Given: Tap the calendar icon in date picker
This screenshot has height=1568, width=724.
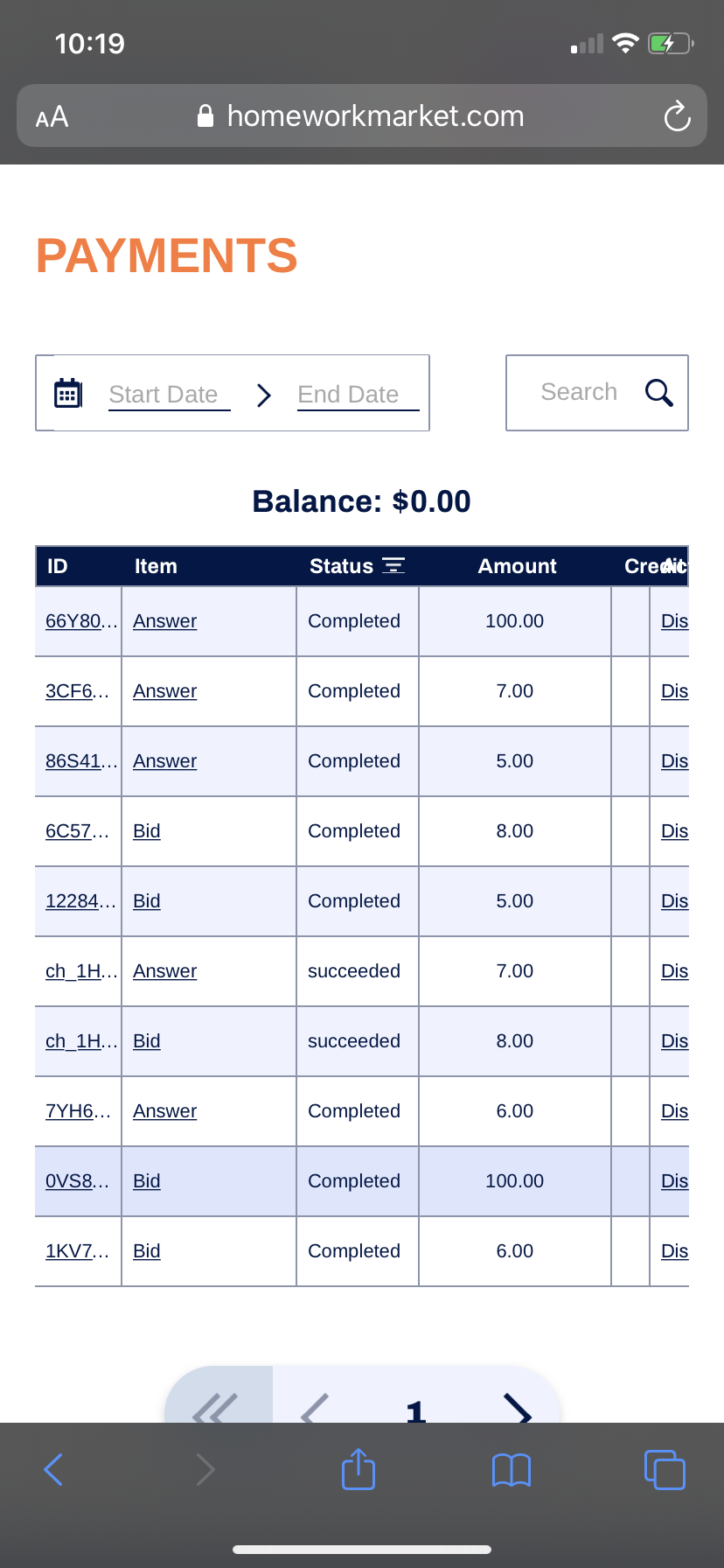Looking at the screenshot, I should [x=68, y=393].
